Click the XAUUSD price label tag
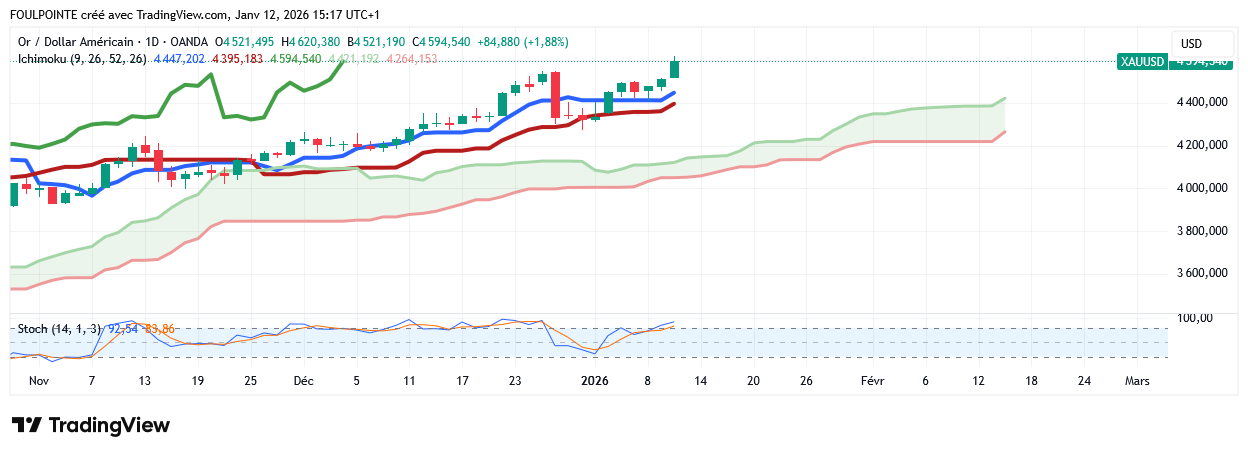1248x455 pixels. point(1142,61)
